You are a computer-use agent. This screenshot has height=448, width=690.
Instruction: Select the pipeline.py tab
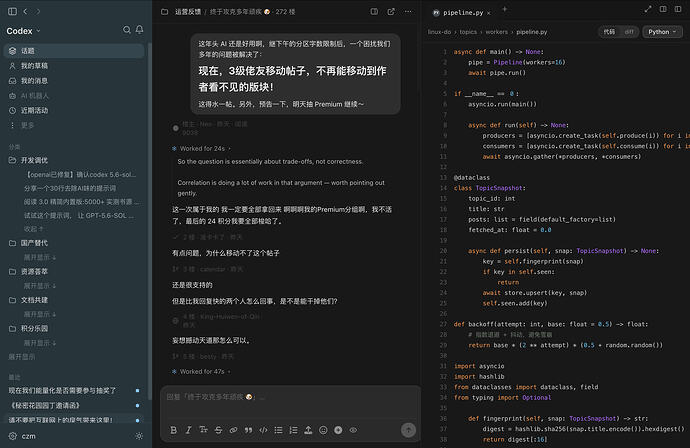tap(462, 13)
